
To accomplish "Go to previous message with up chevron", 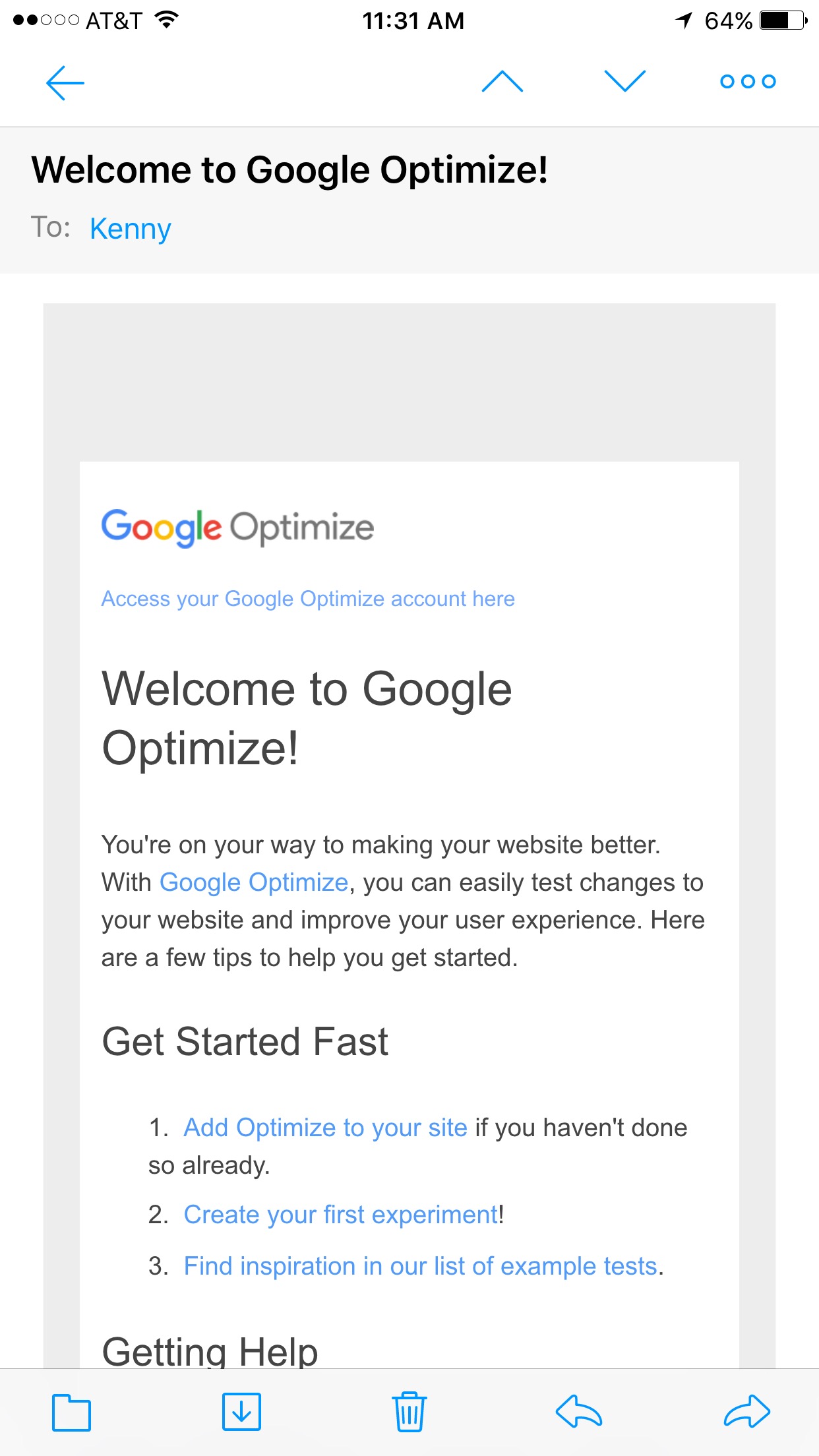I will (502, 81).
